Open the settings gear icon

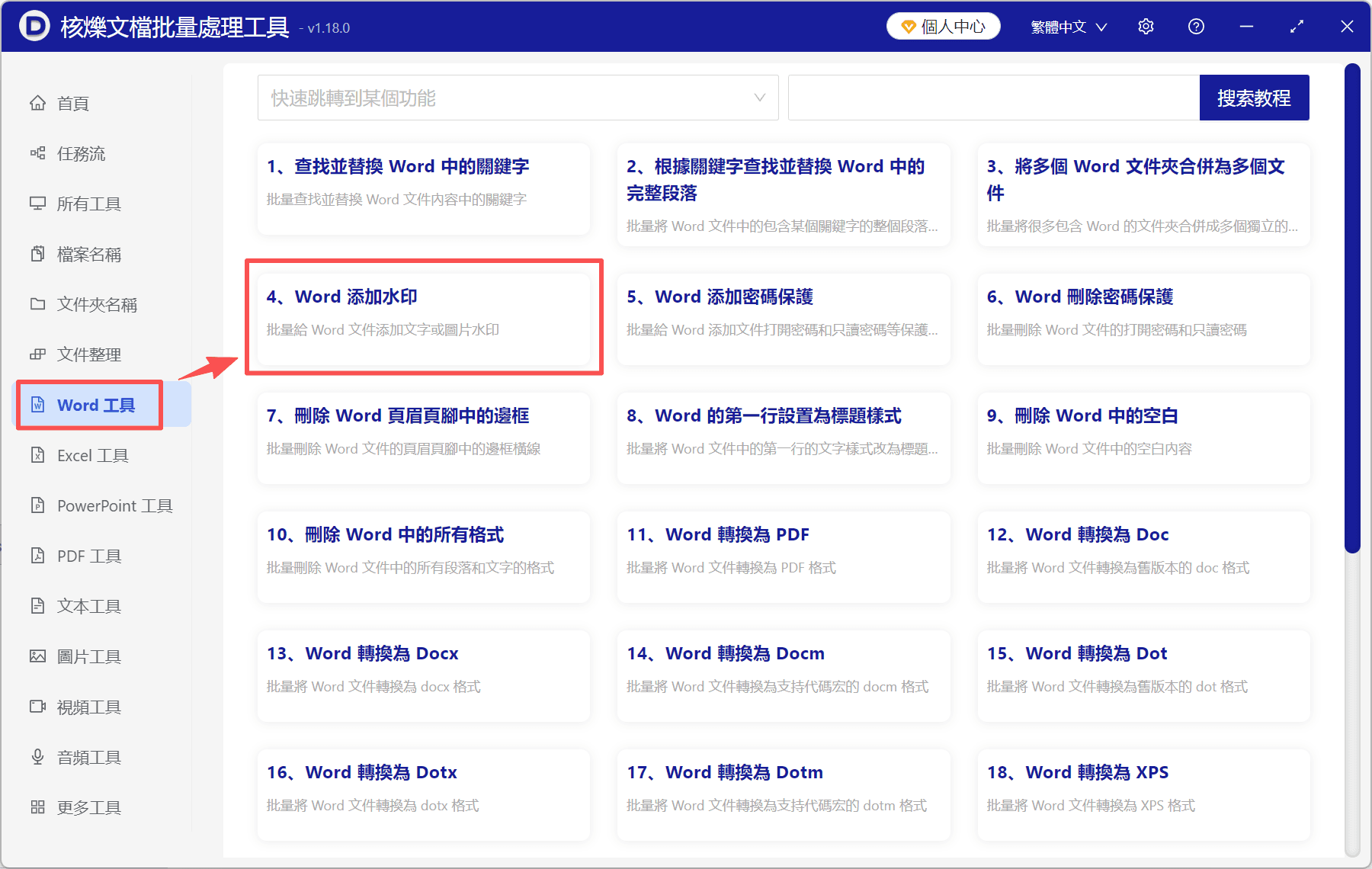click(1146, 26)
